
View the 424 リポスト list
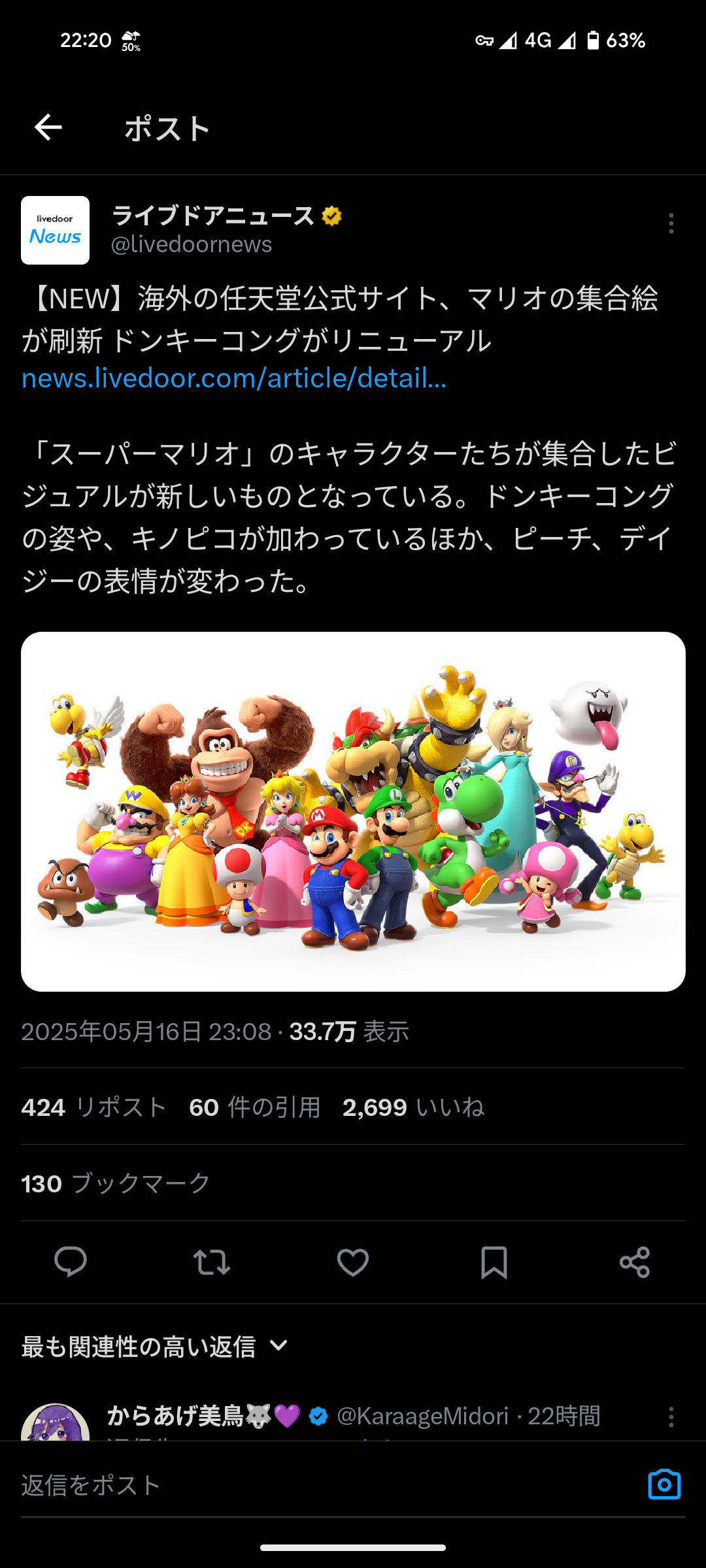93,1107
